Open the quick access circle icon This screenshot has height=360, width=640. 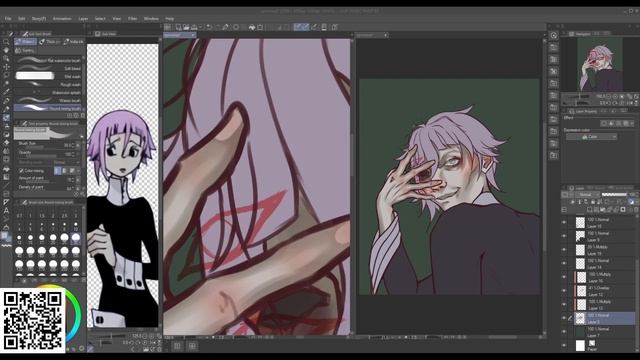point(553,36)
